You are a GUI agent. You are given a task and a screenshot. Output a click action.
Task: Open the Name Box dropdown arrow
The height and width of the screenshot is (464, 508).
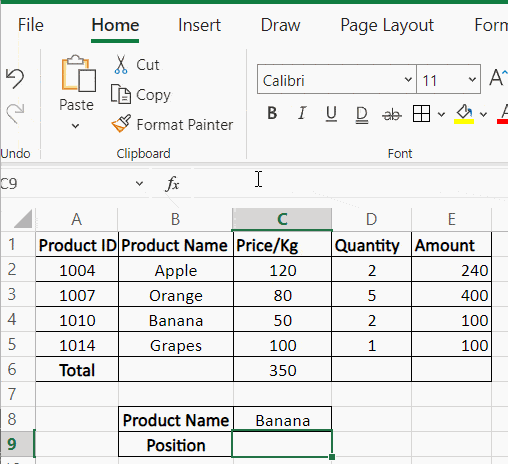[x=139, y=183]
